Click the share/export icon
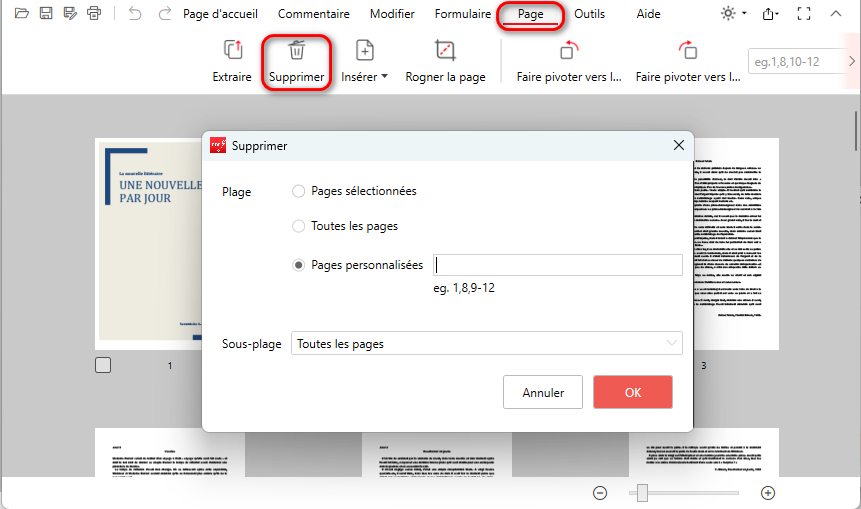This screenshot has width=861, height=509. point(770,14)
